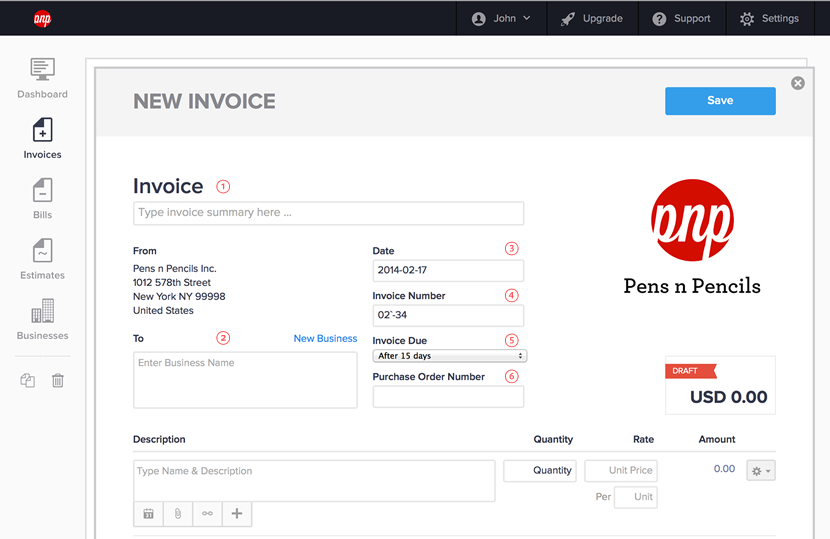Image resolution: width=830 pixels, height=539 pixels.
Task: Click the NEW INVOICE heading
Action: coord(204,101)
